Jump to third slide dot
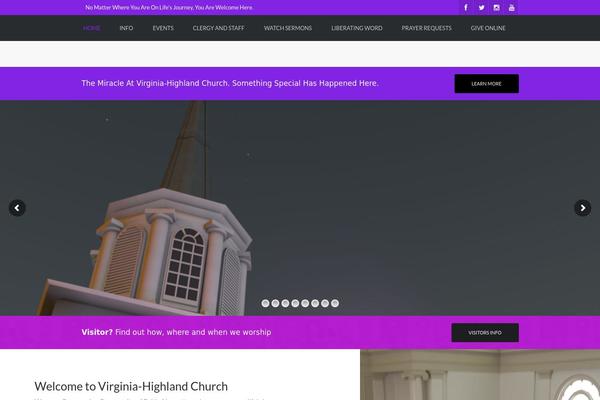Image resolution: width=600 pixels, height=400 pixels. pyautogui.click(x=285, y=303)
